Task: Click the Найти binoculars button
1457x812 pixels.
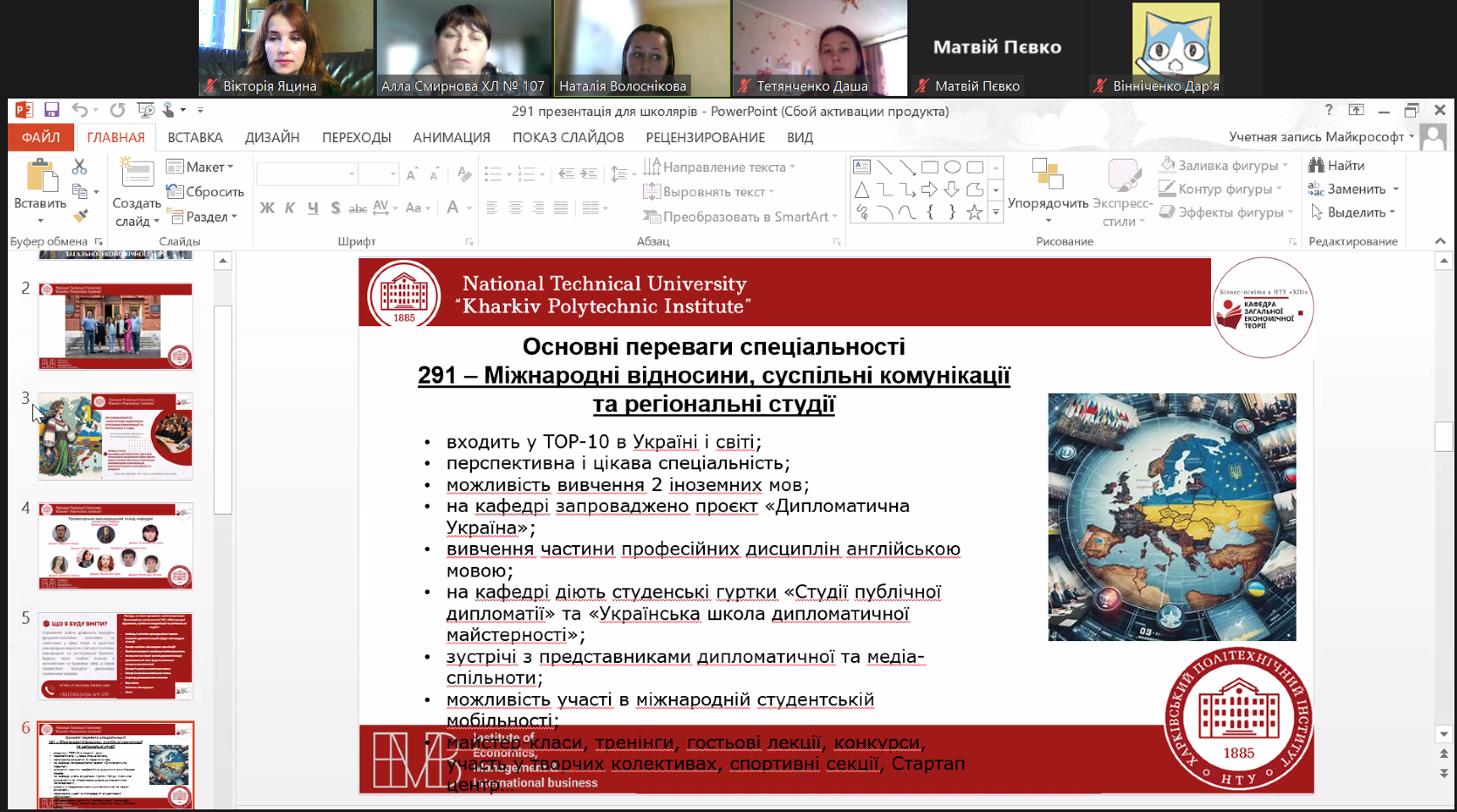Action: pyautogui.click(x=1336, y=166)
